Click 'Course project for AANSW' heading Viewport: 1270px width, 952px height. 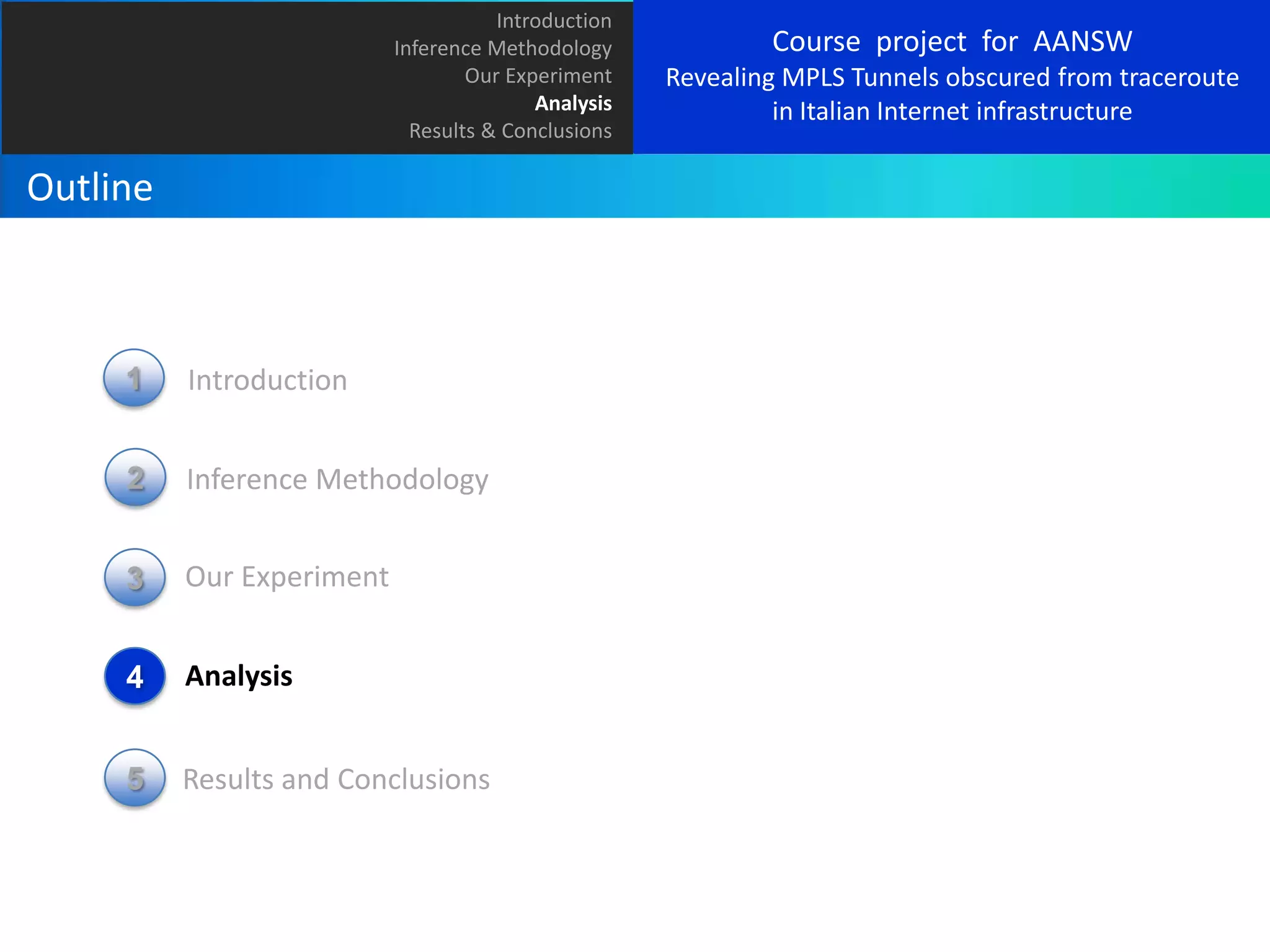[952, 42]
